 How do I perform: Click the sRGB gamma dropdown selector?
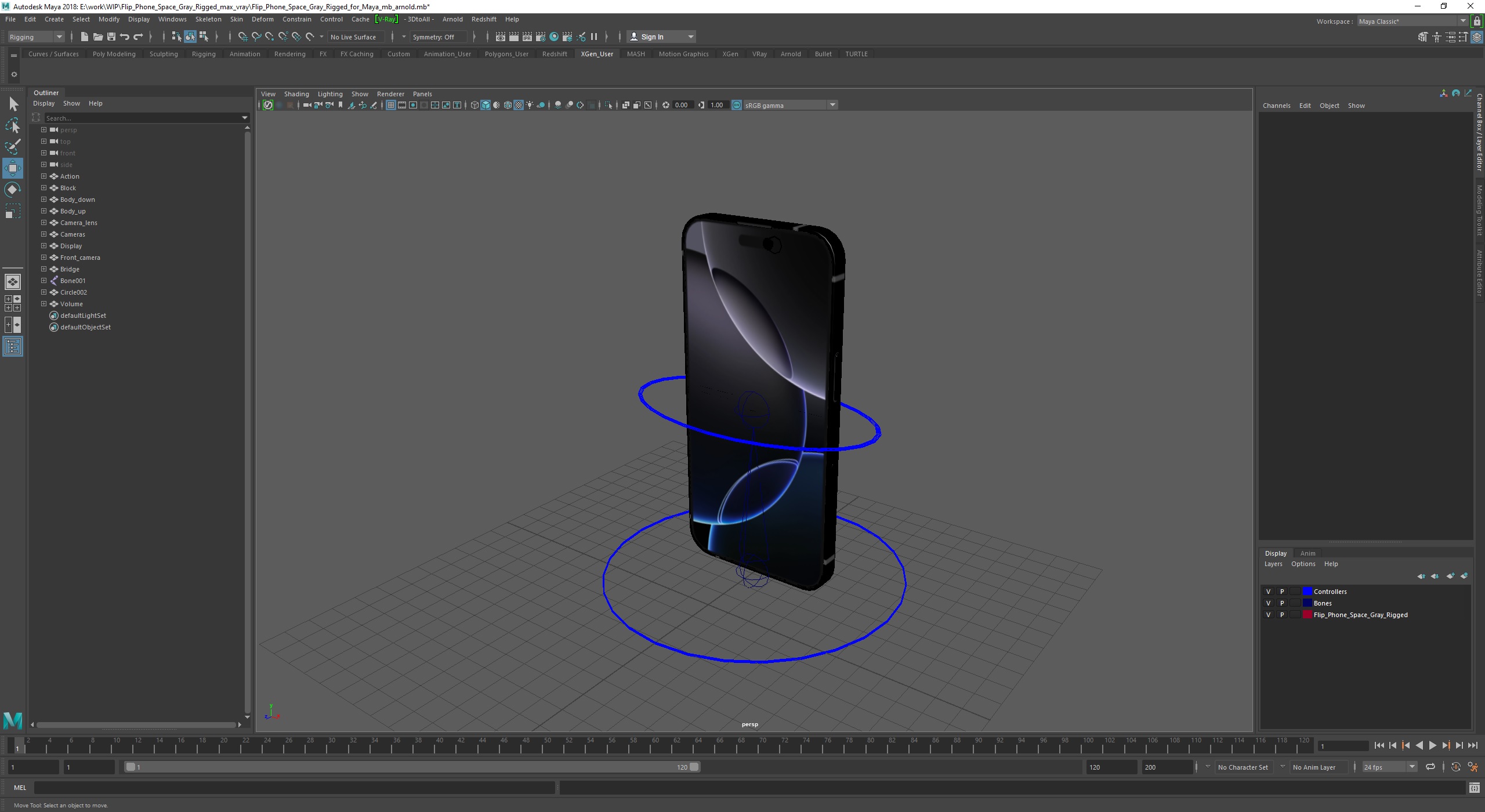click(x=788, y=105)
